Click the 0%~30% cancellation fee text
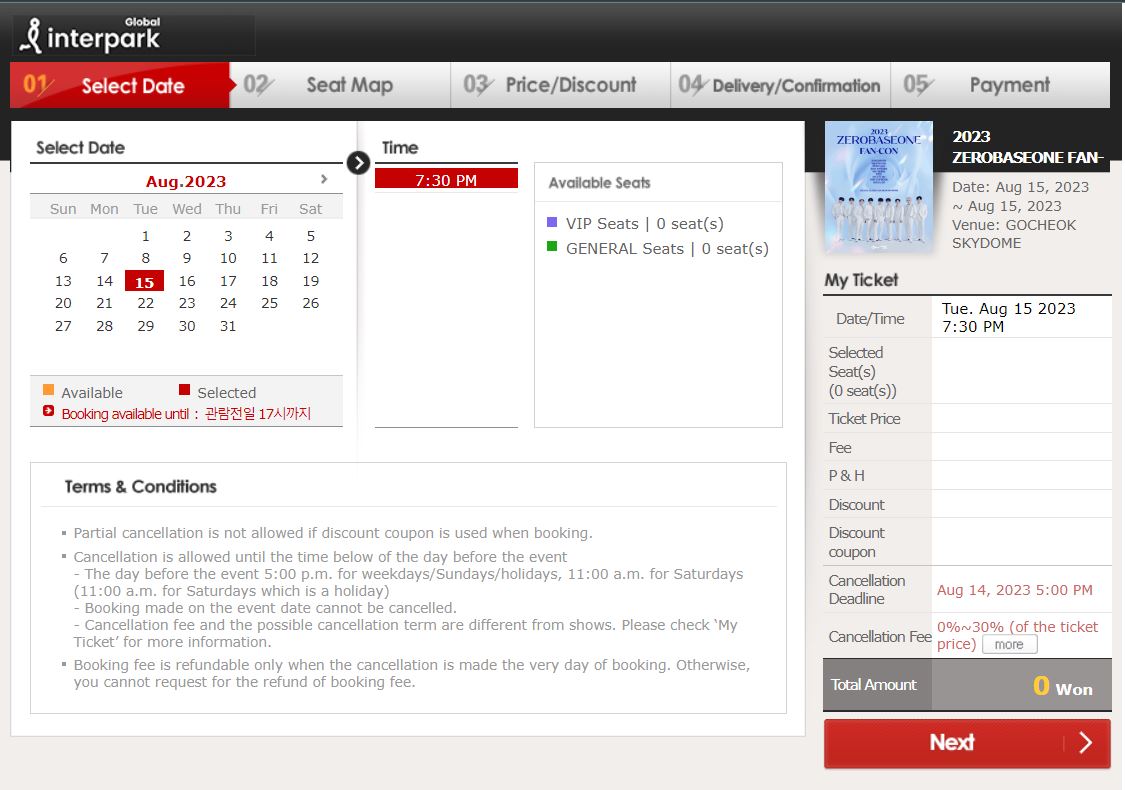This screenshot has height=790, width=1125. [x=1017, y=635]
